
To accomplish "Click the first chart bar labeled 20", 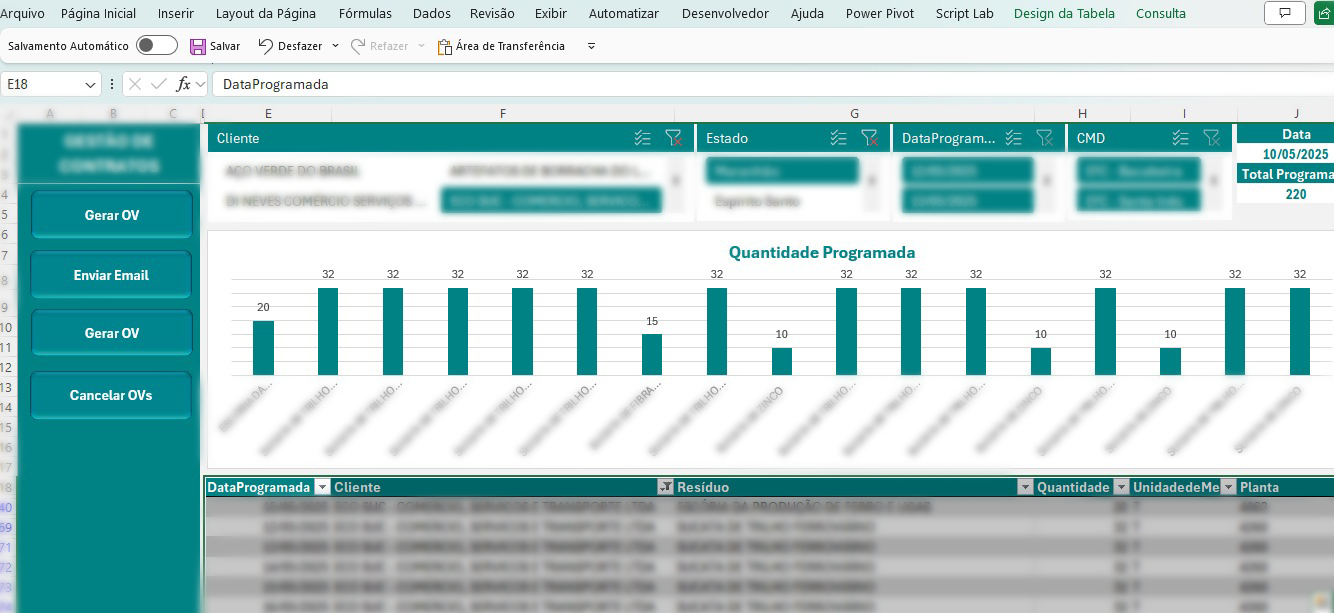I will 263,348.
